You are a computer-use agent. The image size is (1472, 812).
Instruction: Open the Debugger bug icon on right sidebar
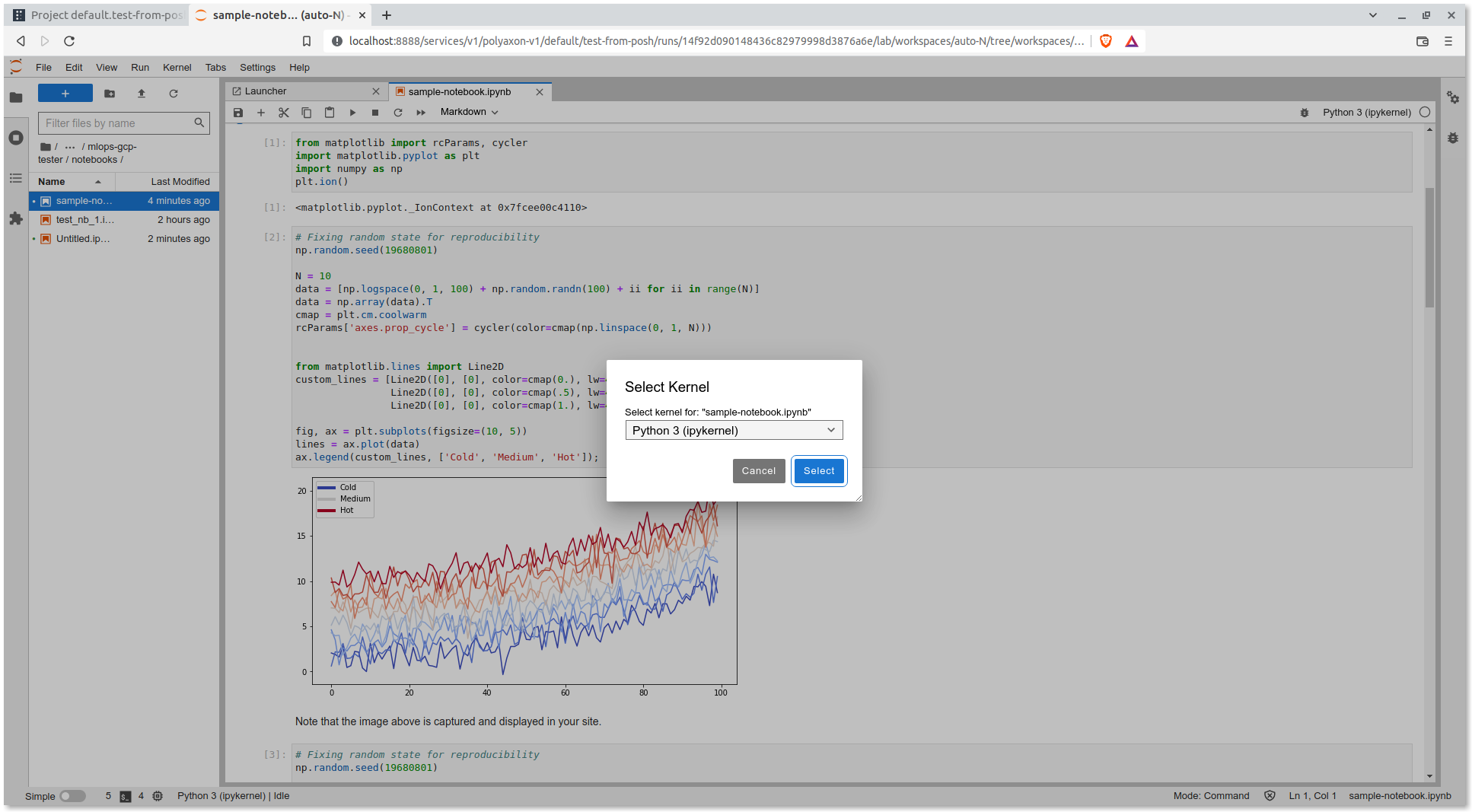click(x=1453, y=138)
